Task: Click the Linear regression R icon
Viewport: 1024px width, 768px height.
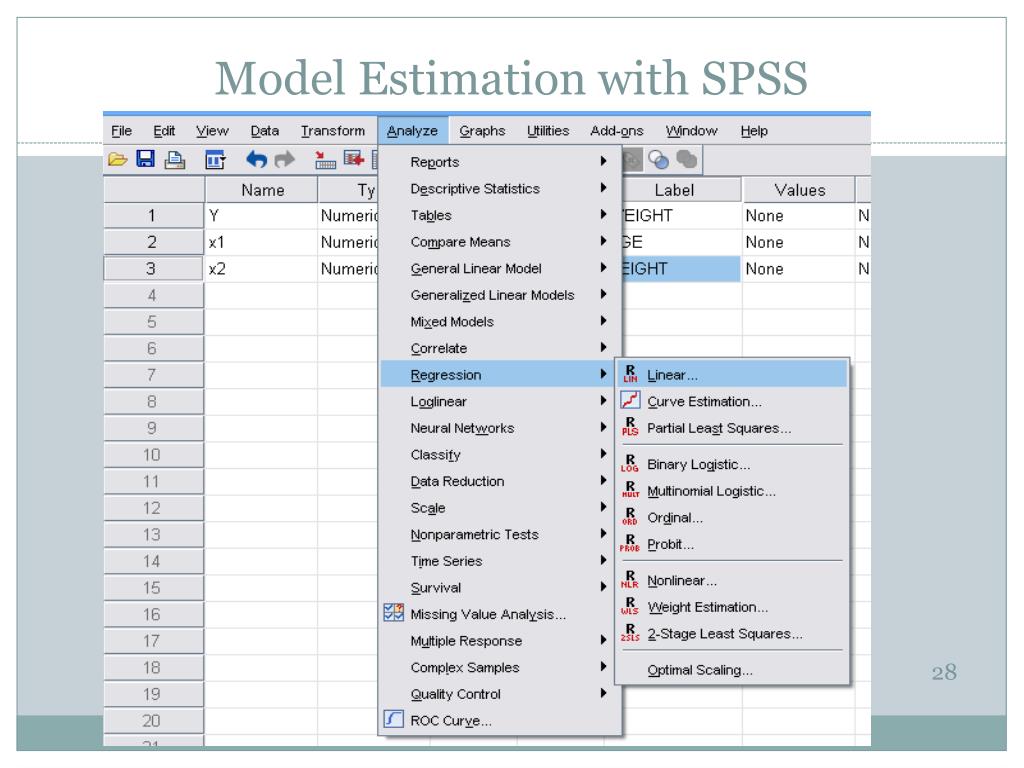Action: pos(630,374)
